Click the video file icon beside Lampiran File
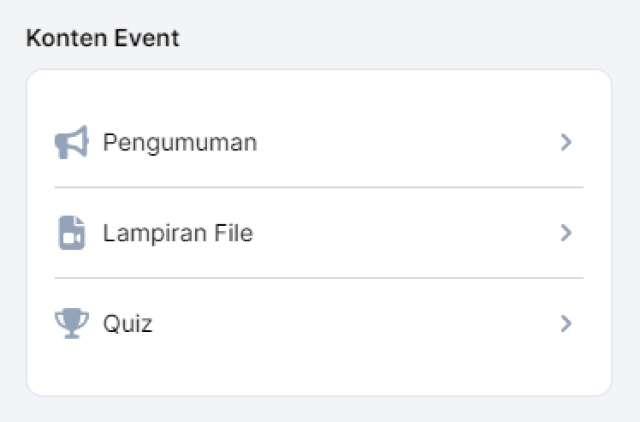The height and width of the screenshot is (422, 640). (72, 233)
